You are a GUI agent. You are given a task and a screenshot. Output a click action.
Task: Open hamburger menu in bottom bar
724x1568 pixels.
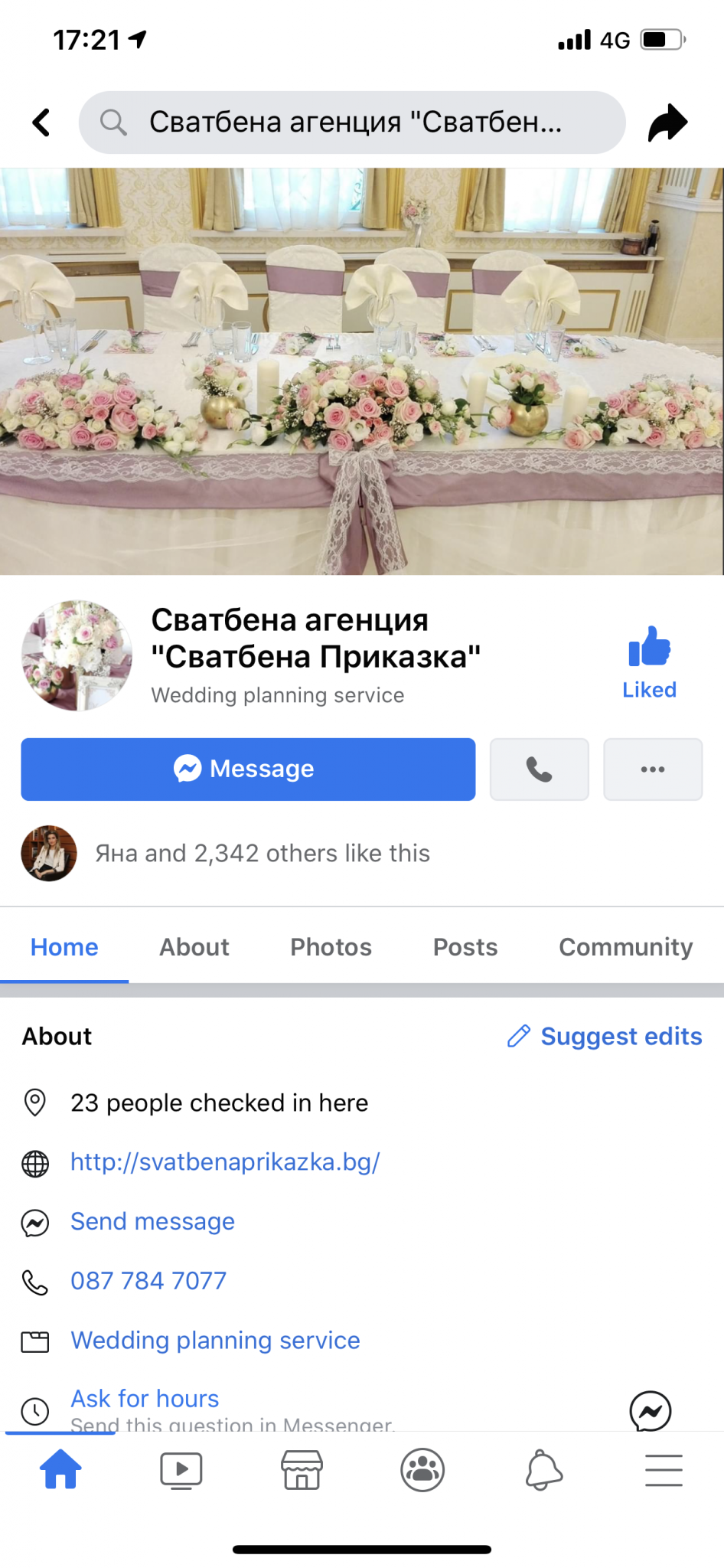(x=664, y=1470)
